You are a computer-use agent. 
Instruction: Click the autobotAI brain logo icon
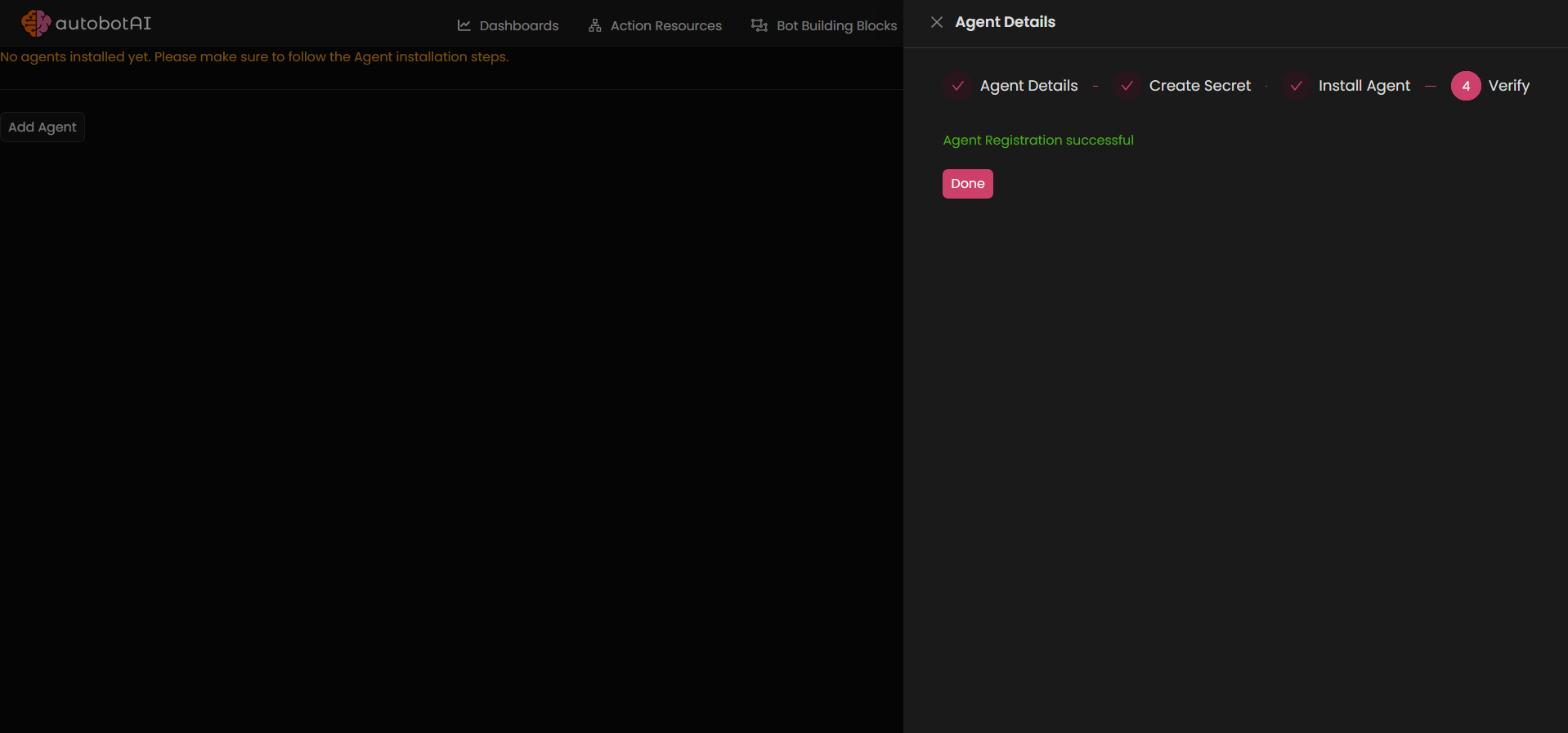click(x=36, y=23)
